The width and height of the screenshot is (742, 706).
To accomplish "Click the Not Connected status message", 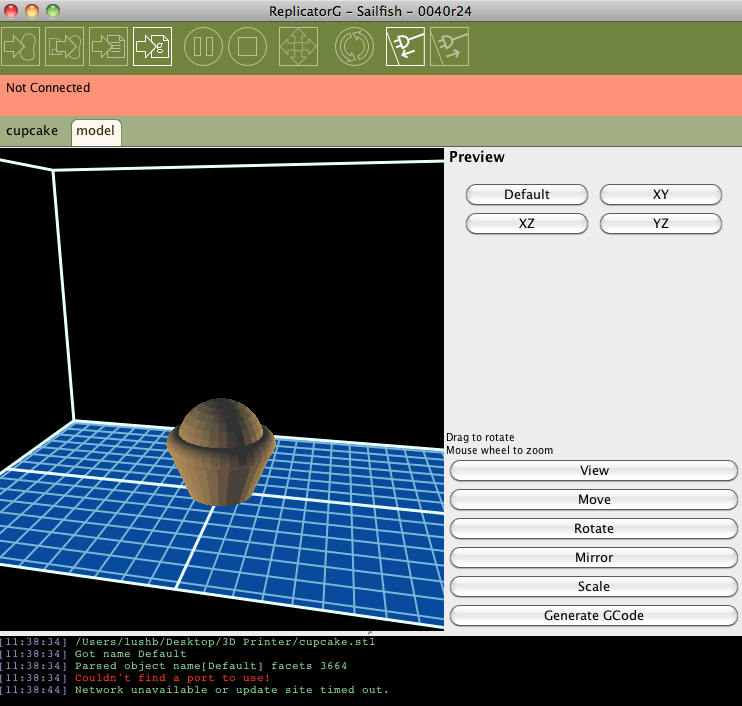I will [48, 88].
